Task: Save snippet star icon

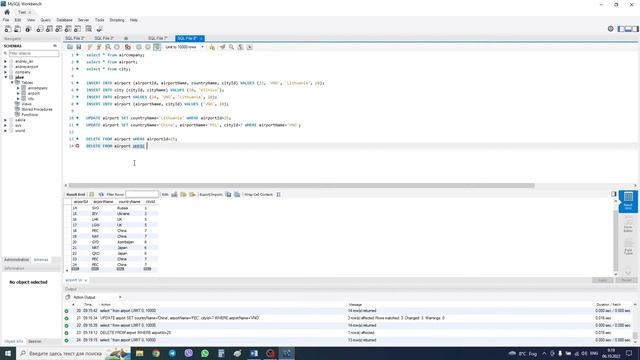Action: pyautogui.click(x=212, y=47)
